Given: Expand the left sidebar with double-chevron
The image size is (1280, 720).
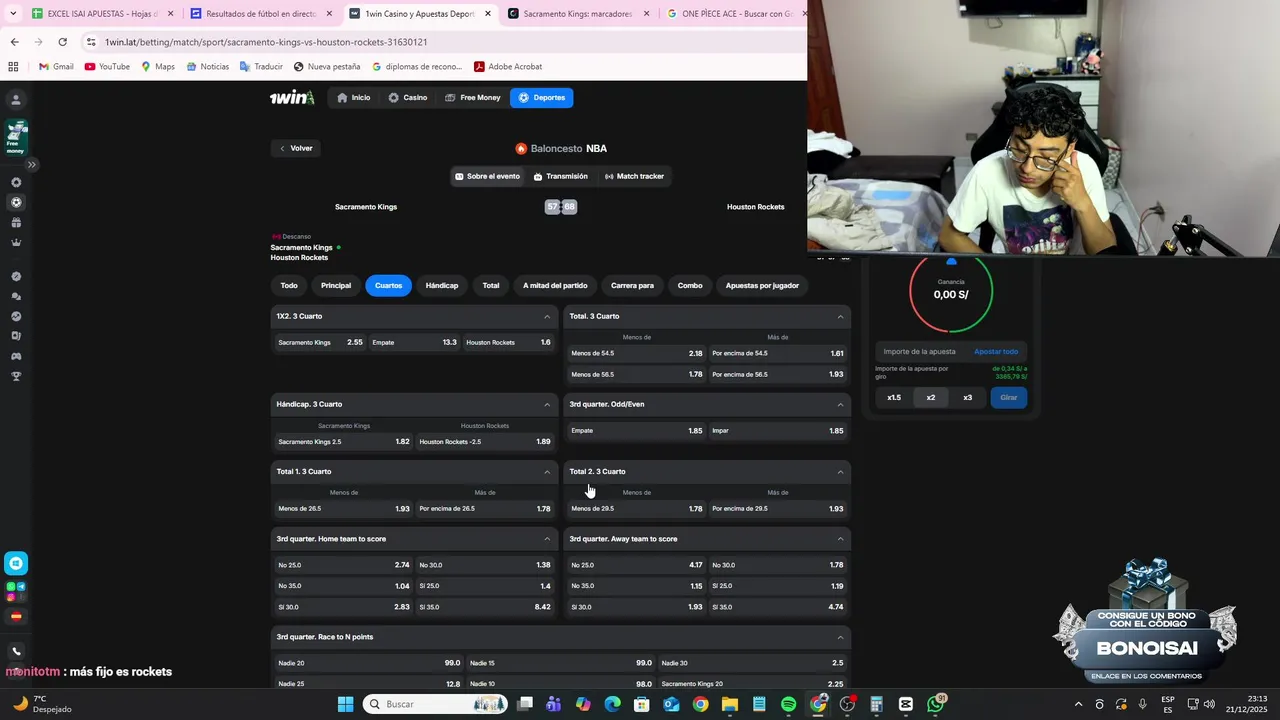Looking at the screenshot, I should tap(32, 164).
